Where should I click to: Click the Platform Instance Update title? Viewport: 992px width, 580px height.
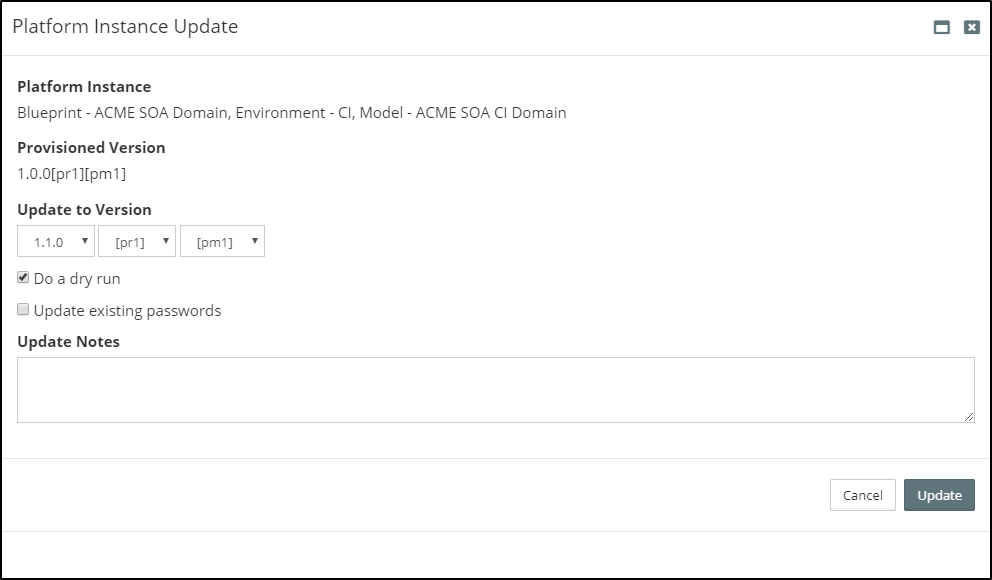(x=125, y=27)
